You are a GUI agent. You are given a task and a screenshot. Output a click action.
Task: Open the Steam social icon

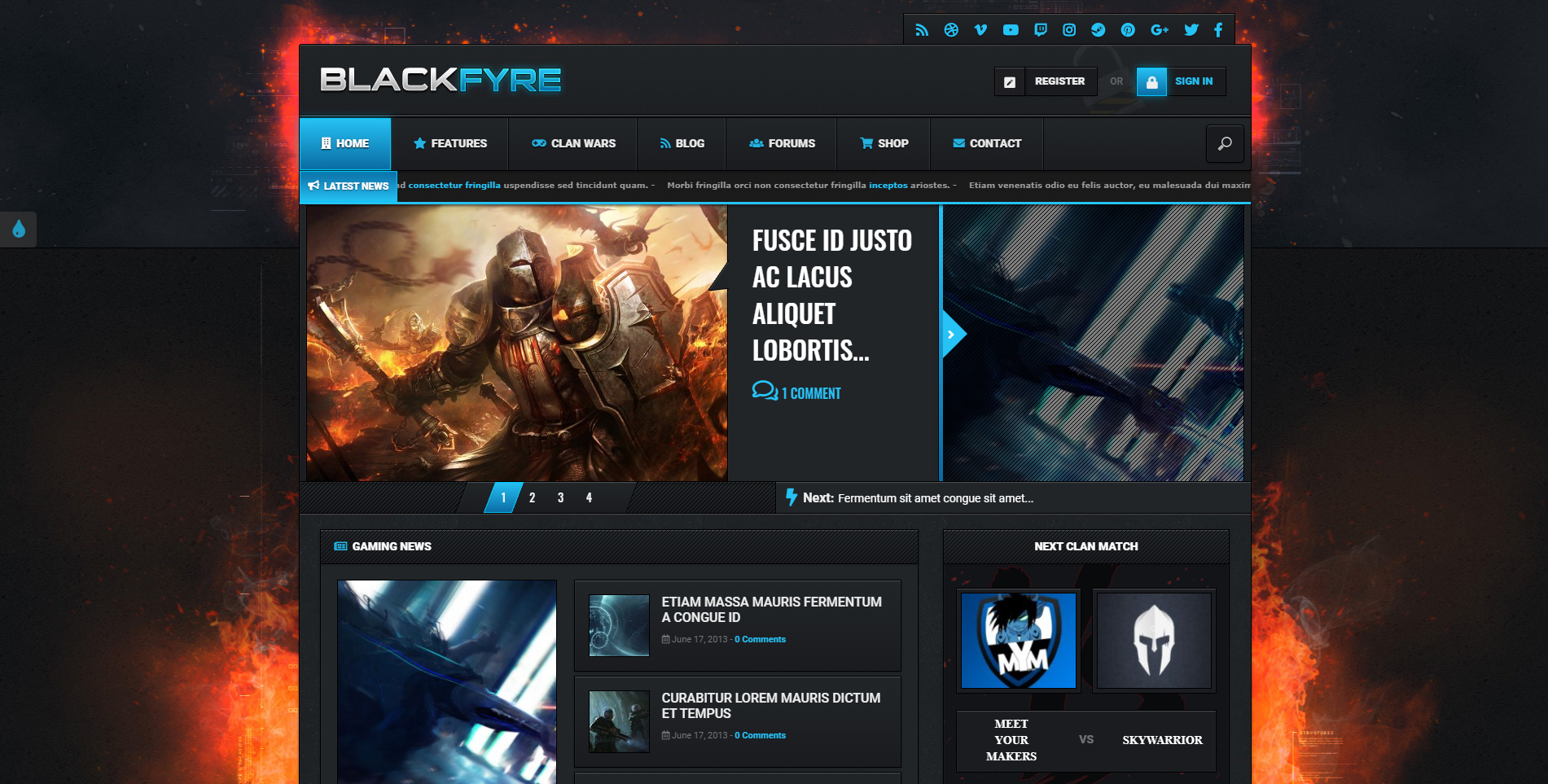tap(1099, 30)
